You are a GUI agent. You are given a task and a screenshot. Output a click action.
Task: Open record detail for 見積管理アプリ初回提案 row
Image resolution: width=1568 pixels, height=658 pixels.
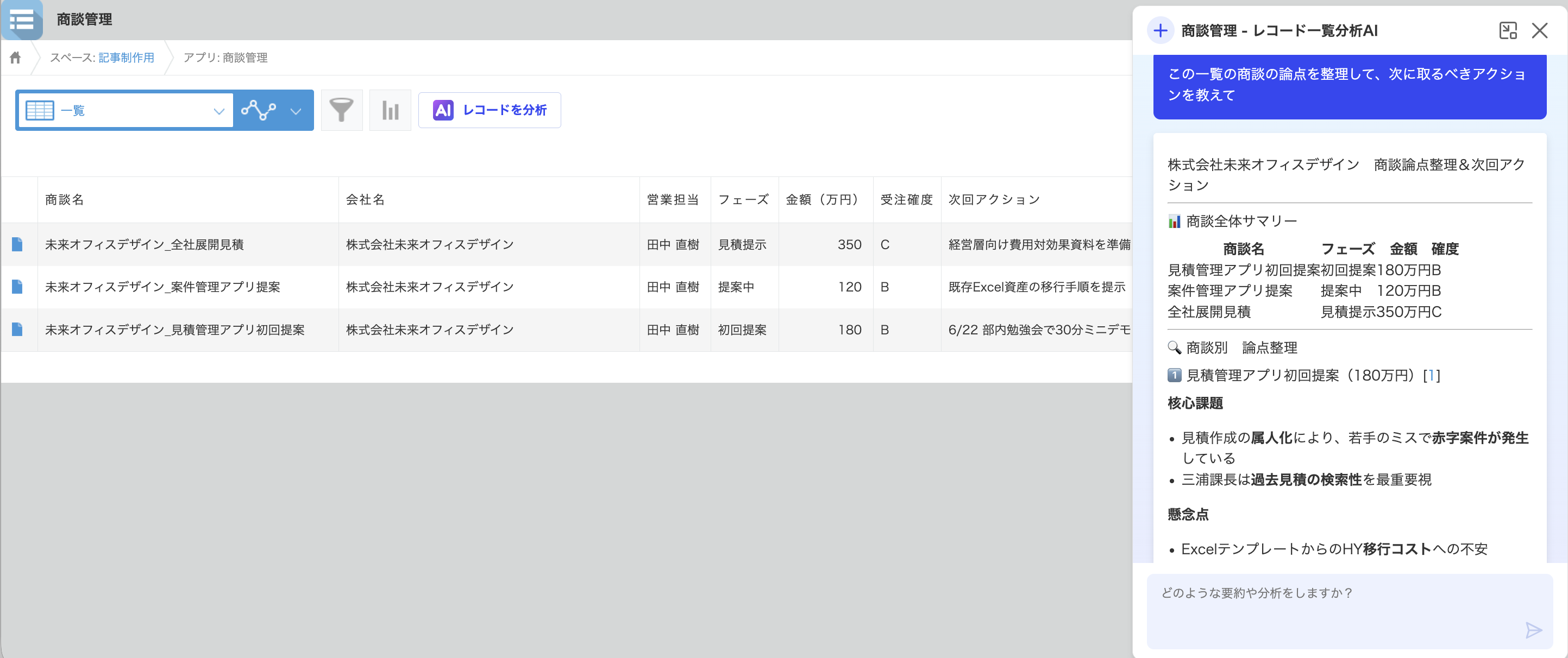pyautogui.click(x=17, y=330)
